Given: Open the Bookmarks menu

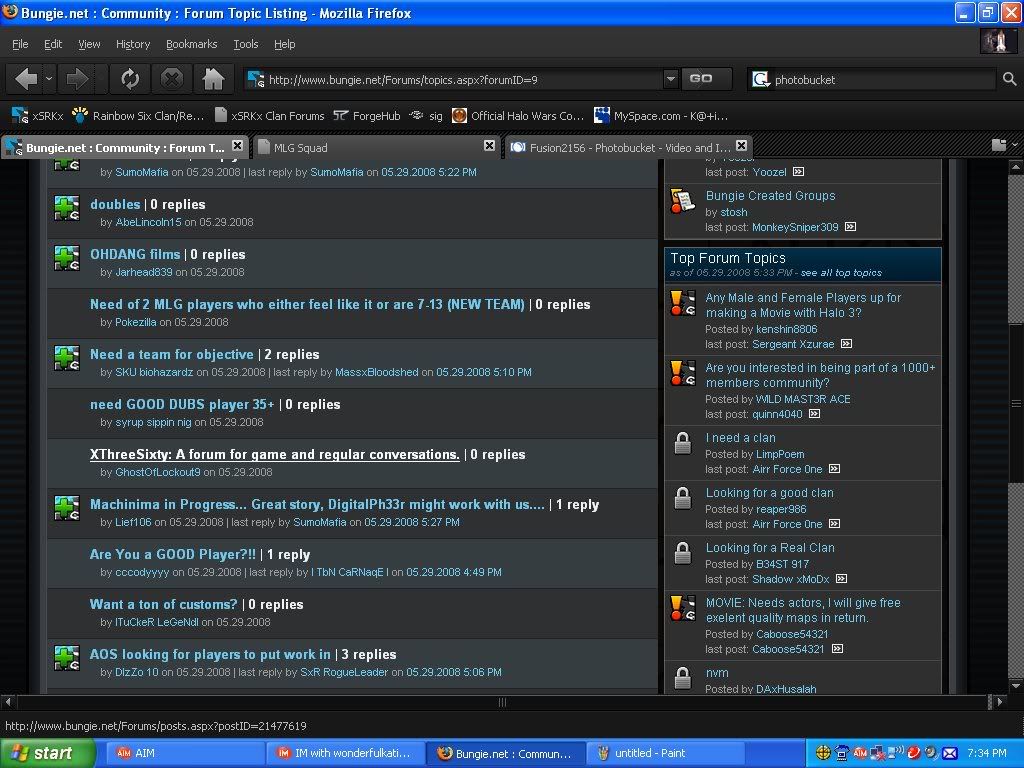Looking at the screenshot, I should [191, 44].
